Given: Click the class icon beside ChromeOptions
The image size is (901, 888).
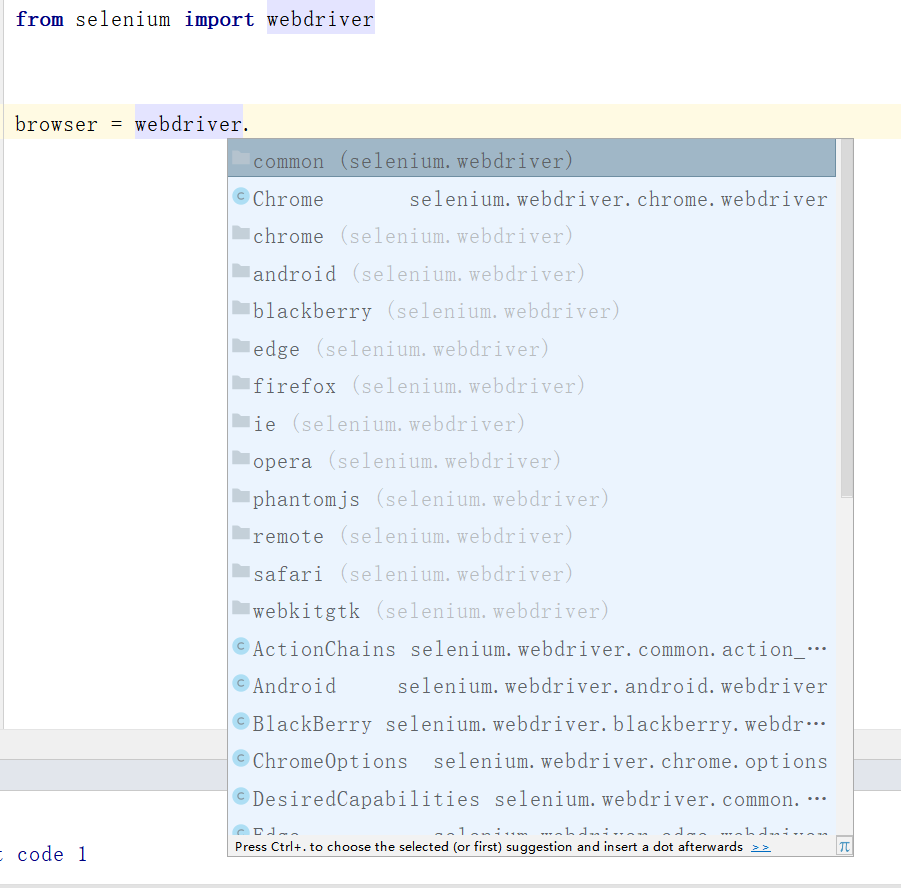Looking at the screenshot, I should [x=241, y=758].
